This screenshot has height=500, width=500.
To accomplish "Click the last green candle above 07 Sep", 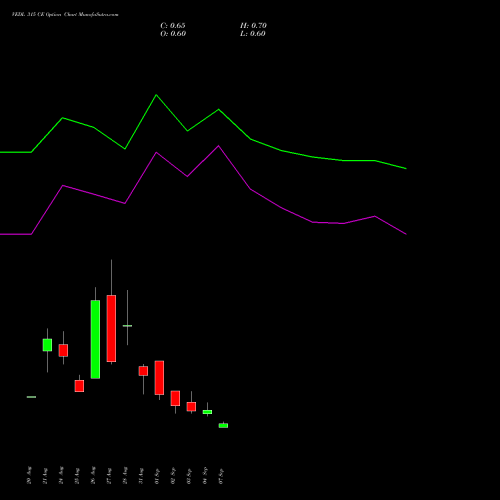I will (223, 426).
